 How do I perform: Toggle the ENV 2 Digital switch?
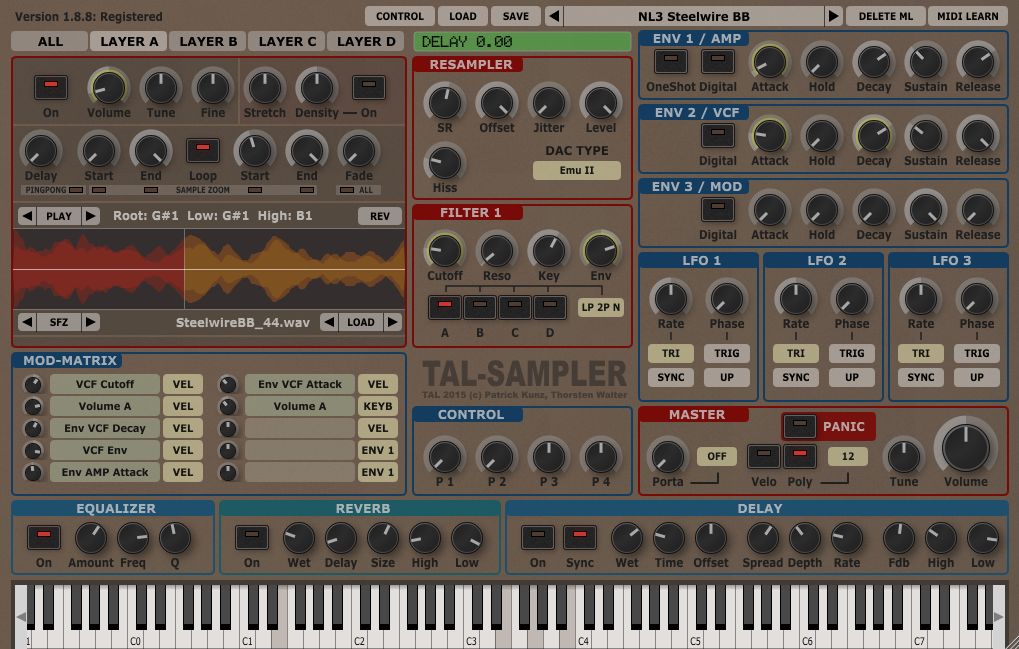(717, 136)
